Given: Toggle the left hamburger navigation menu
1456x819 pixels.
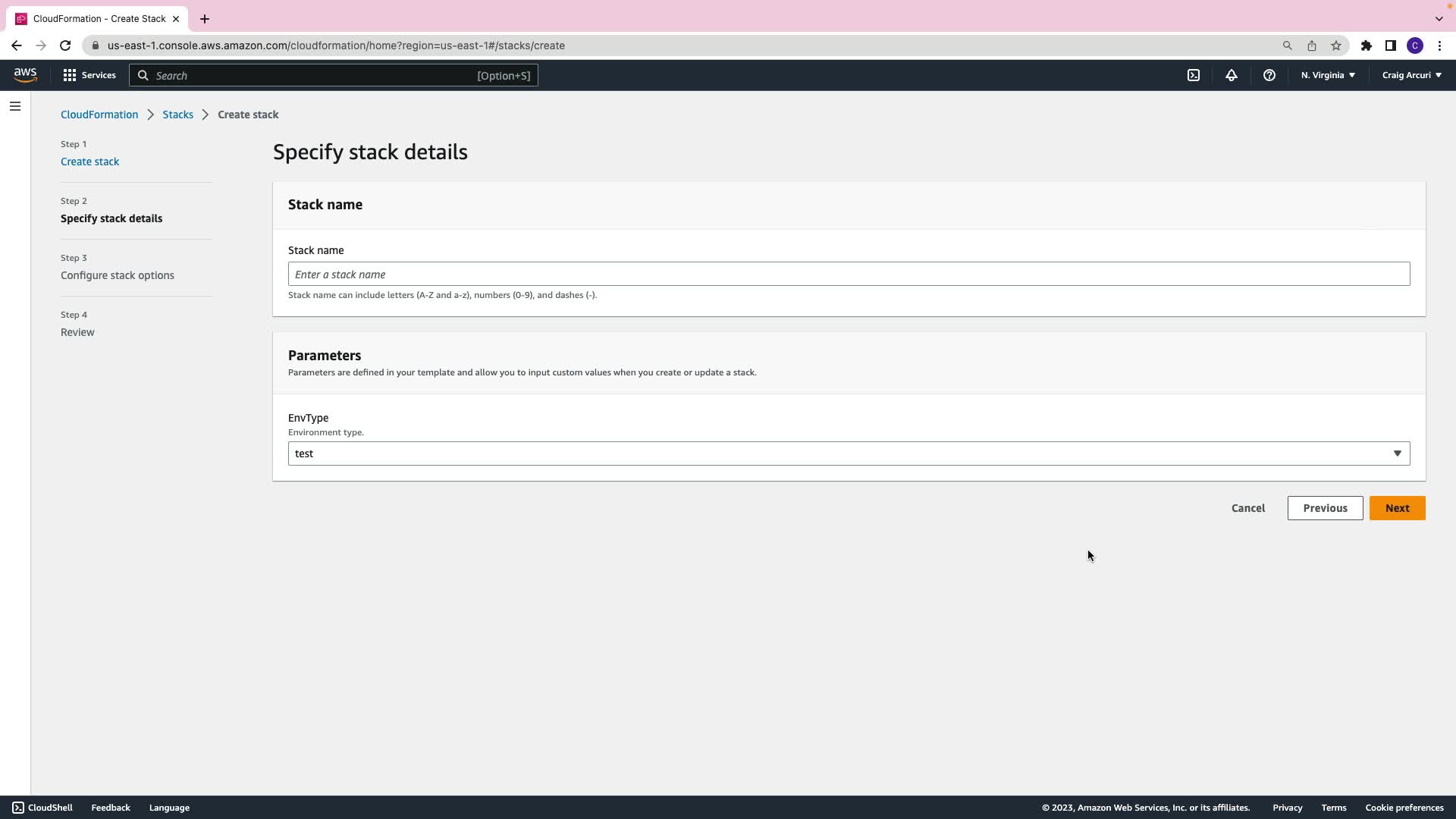Looking at the screenshot, I should 15,106.
